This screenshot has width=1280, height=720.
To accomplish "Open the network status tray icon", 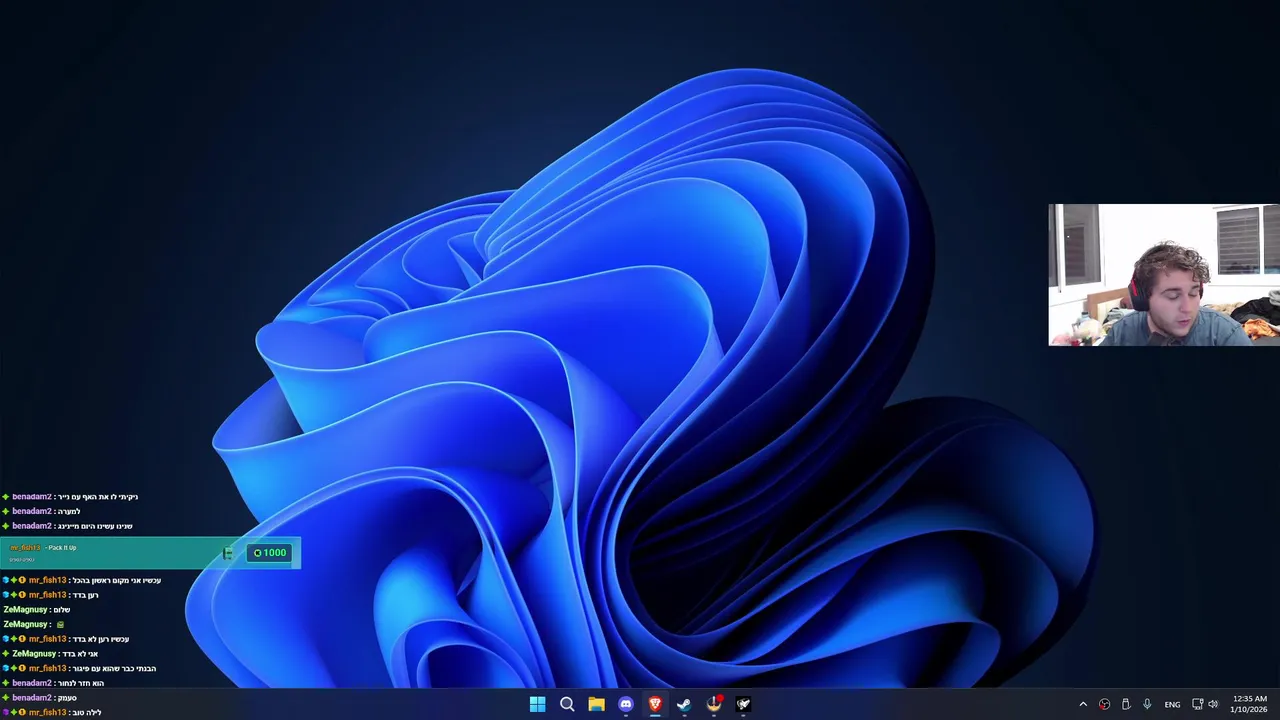I will tap(1197, 704).
